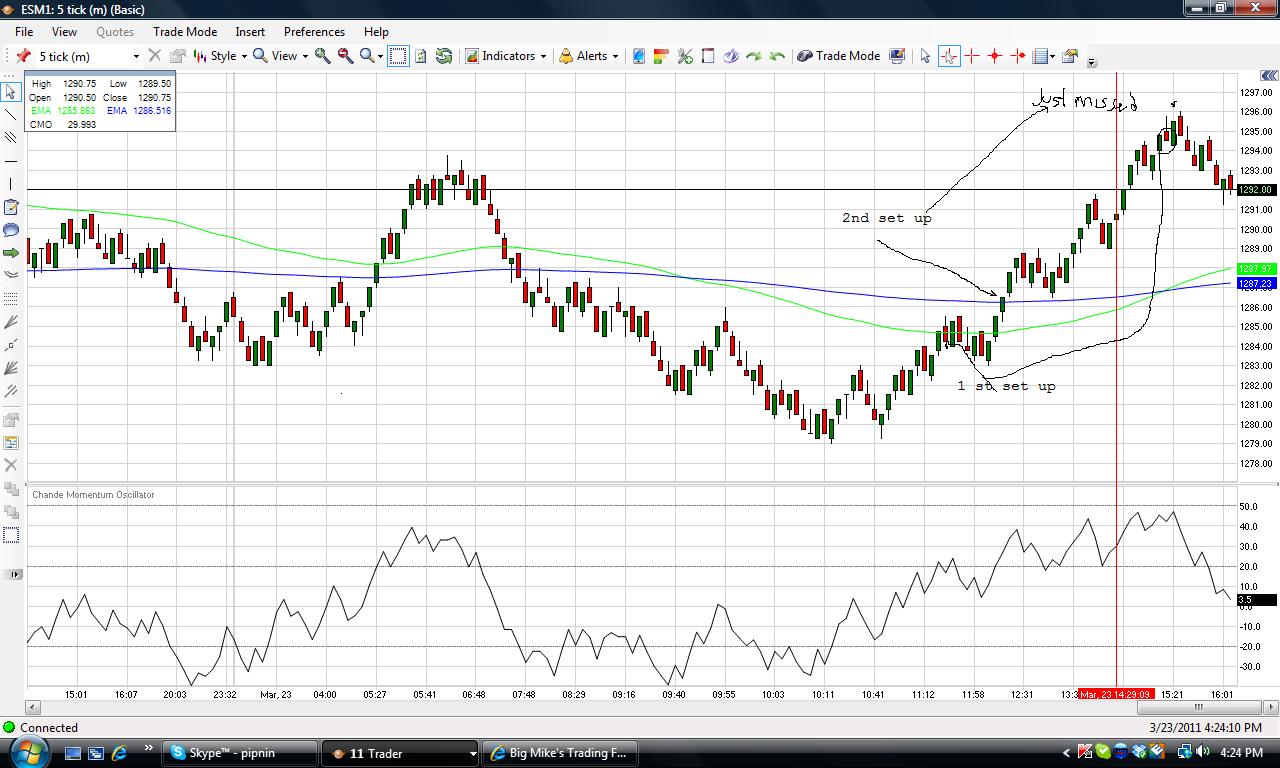This screenshot has height=768, width=1280.
Task: Click the green refresh chart icon
Action: click(444, 56)
